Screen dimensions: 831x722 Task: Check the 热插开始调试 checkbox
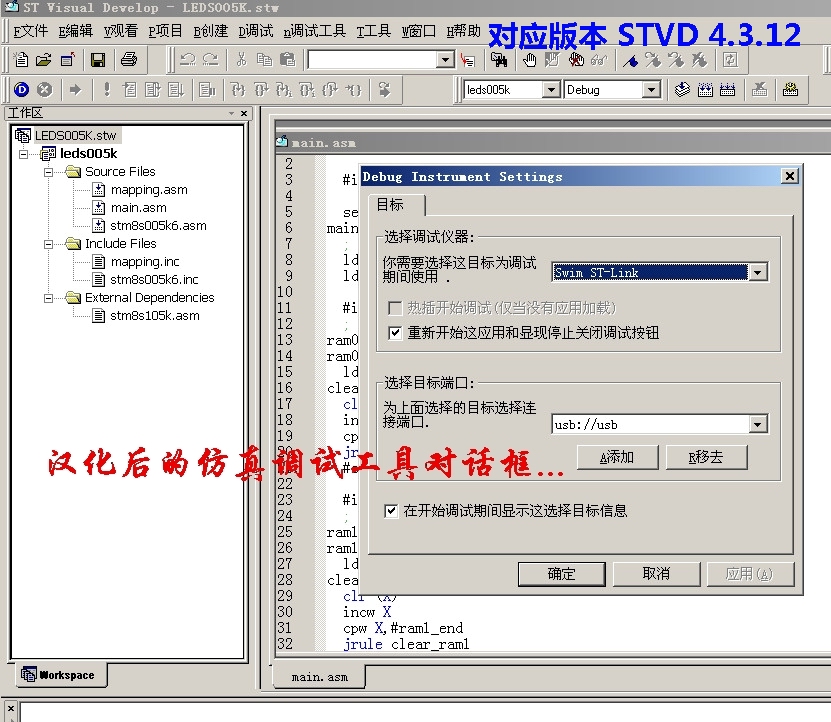(395, 308)
